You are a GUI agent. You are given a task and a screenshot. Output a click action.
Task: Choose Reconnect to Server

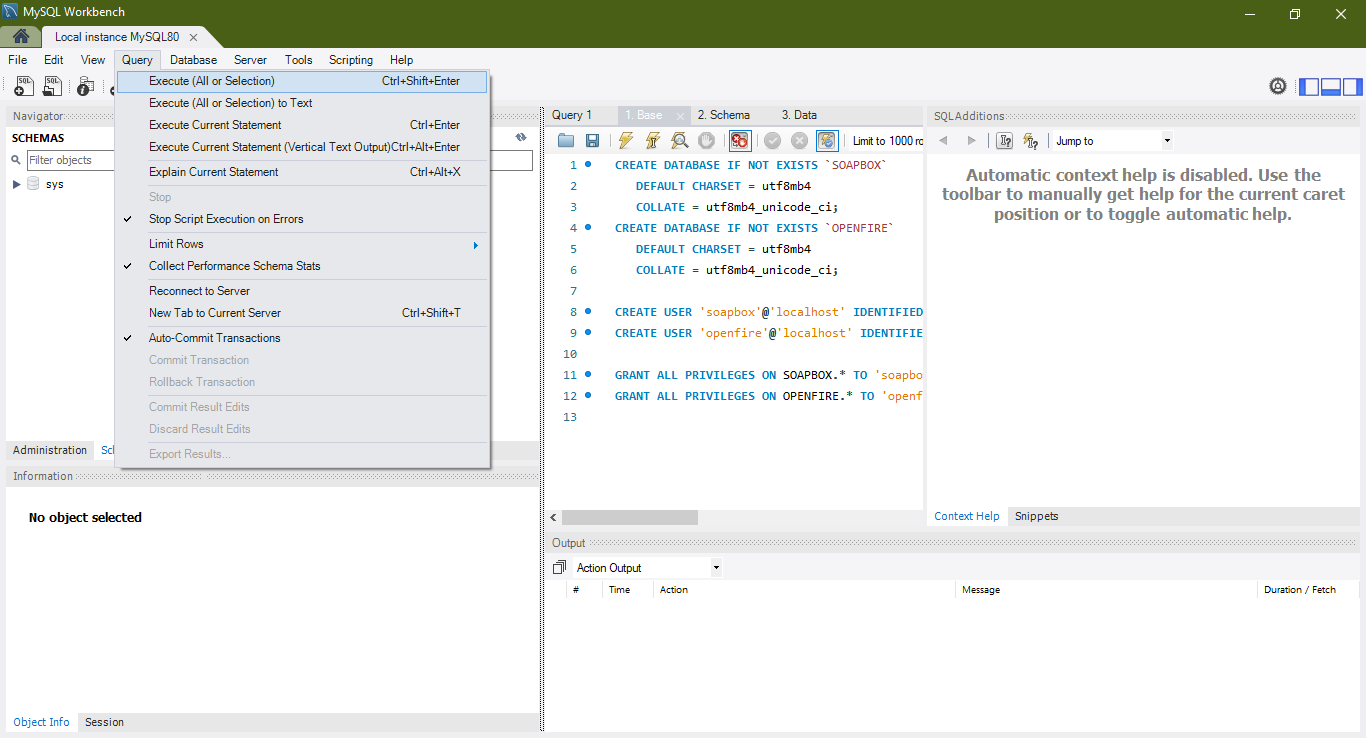pos(303,291)
